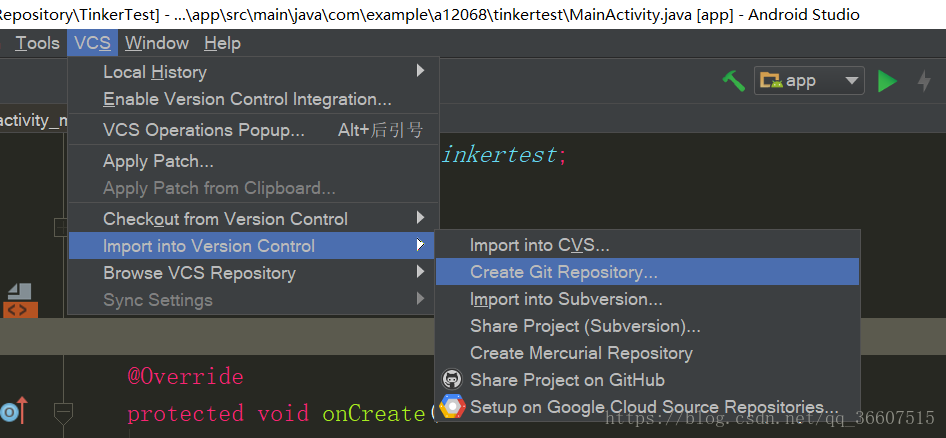Image resolution: width=946 pixels, height=438 pixels.
Task: Open the Tools menu
Action: (x=37, y=43)
